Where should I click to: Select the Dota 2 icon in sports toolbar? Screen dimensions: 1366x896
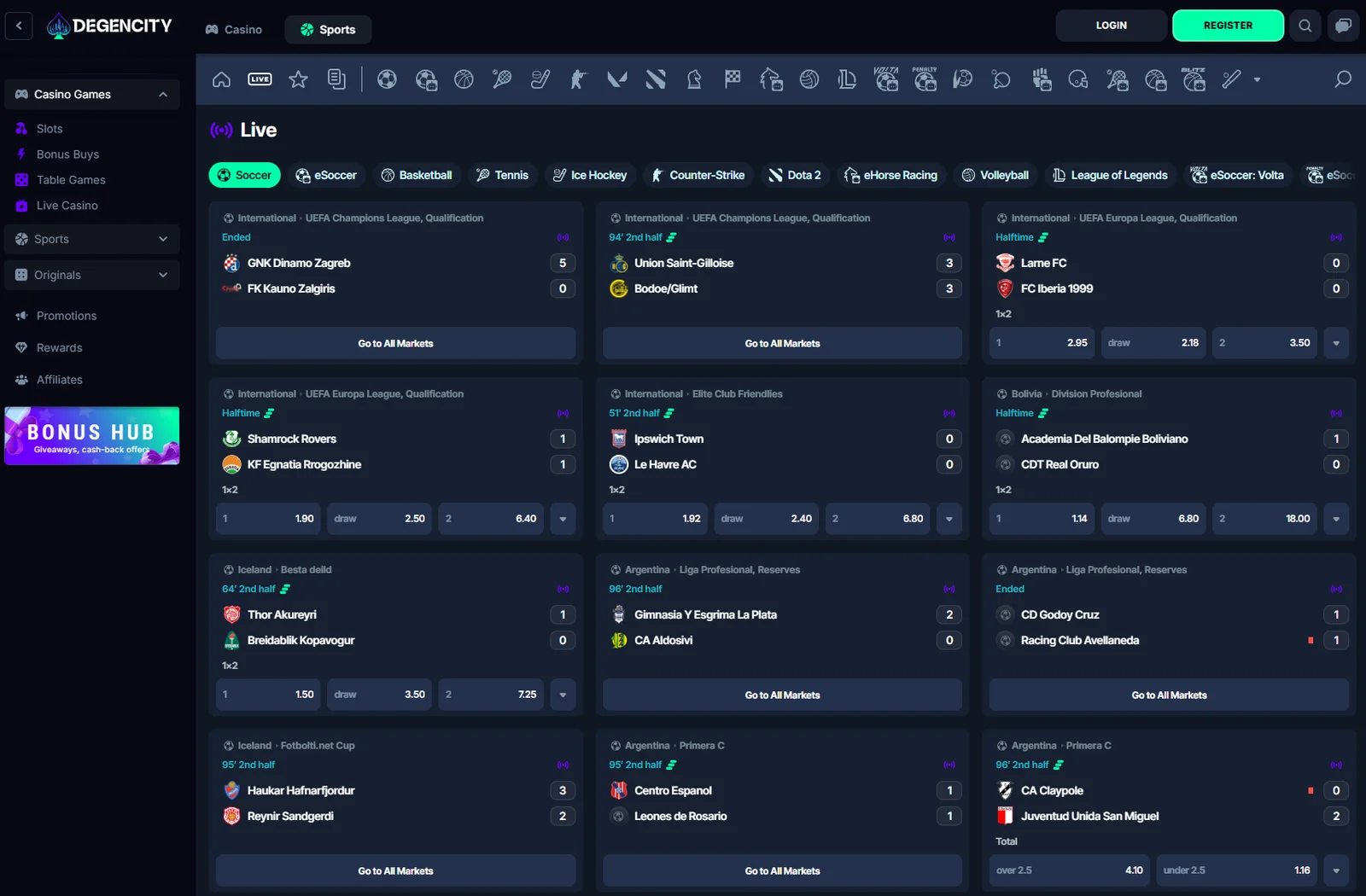(x=656, y=79)
